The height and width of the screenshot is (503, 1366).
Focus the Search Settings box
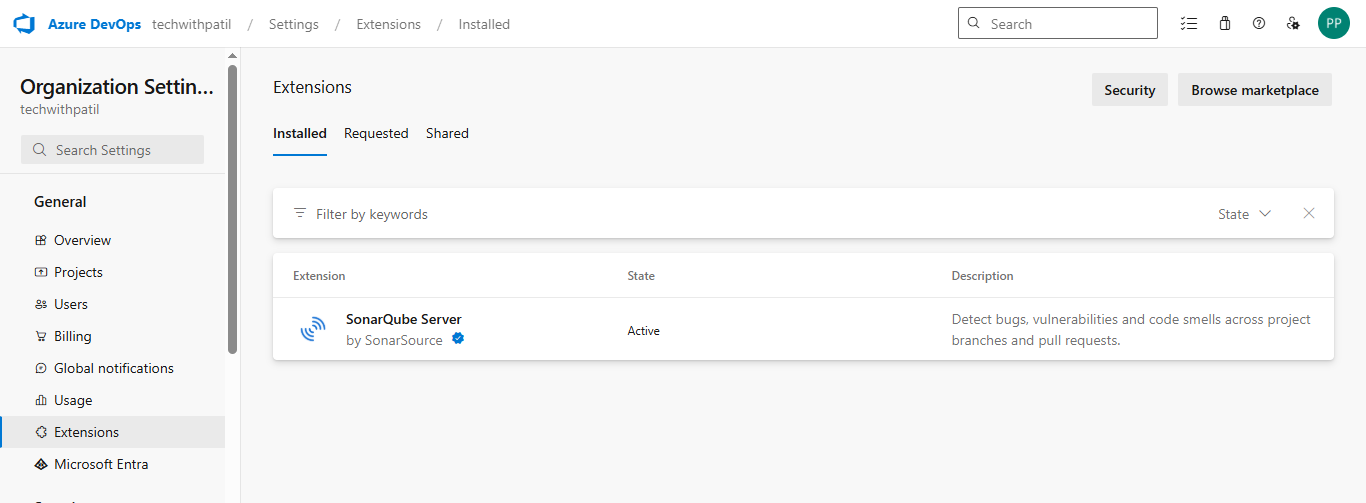112,150
